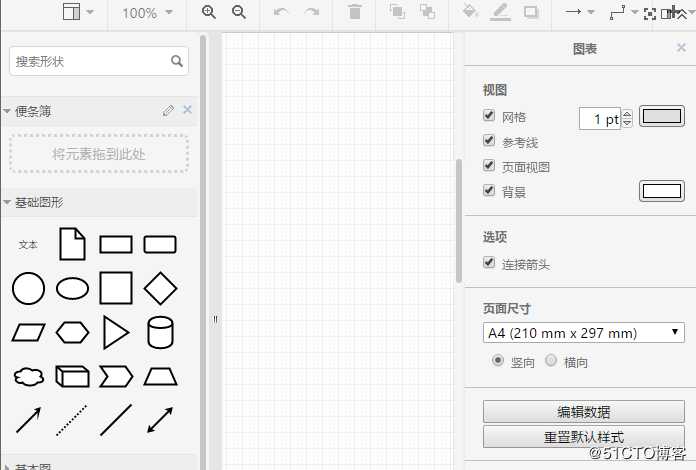
Task: Click the zoom out magnifier
Action: click(239, 12)
